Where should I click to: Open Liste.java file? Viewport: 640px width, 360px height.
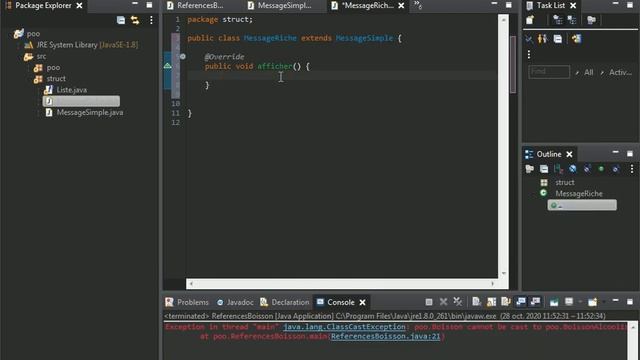(66, 90)
